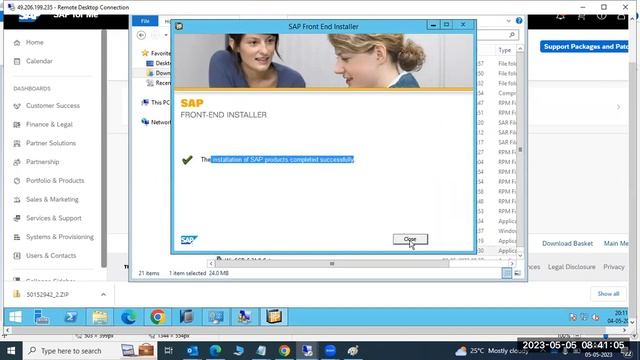Open the File tab in File Explorer
This screenshot has height=360, width=640.
[x=145, y=21]
